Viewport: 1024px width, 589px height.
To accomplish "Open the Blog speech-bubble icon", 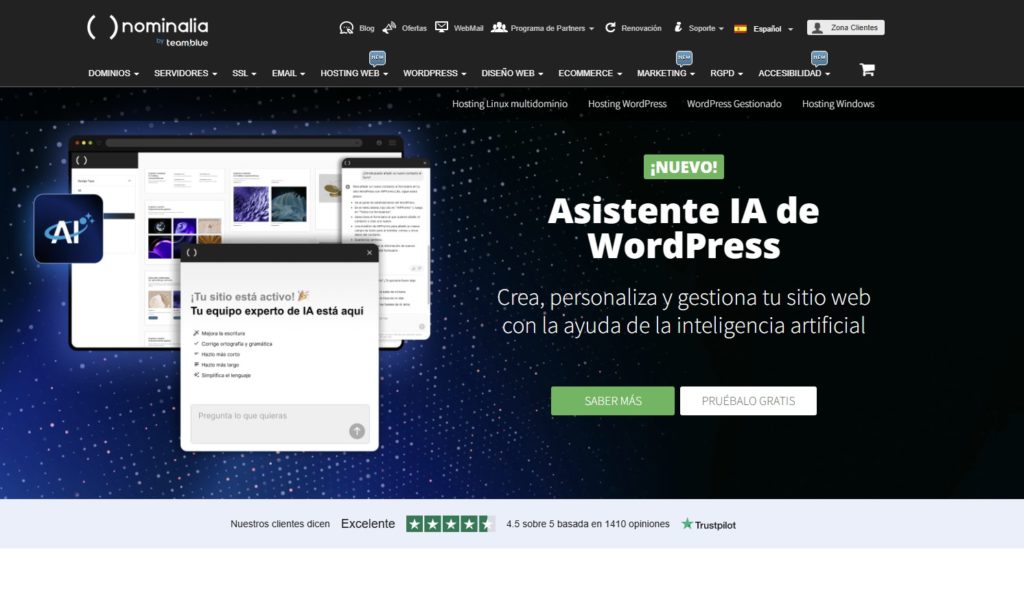I will (x=346, y=27).
